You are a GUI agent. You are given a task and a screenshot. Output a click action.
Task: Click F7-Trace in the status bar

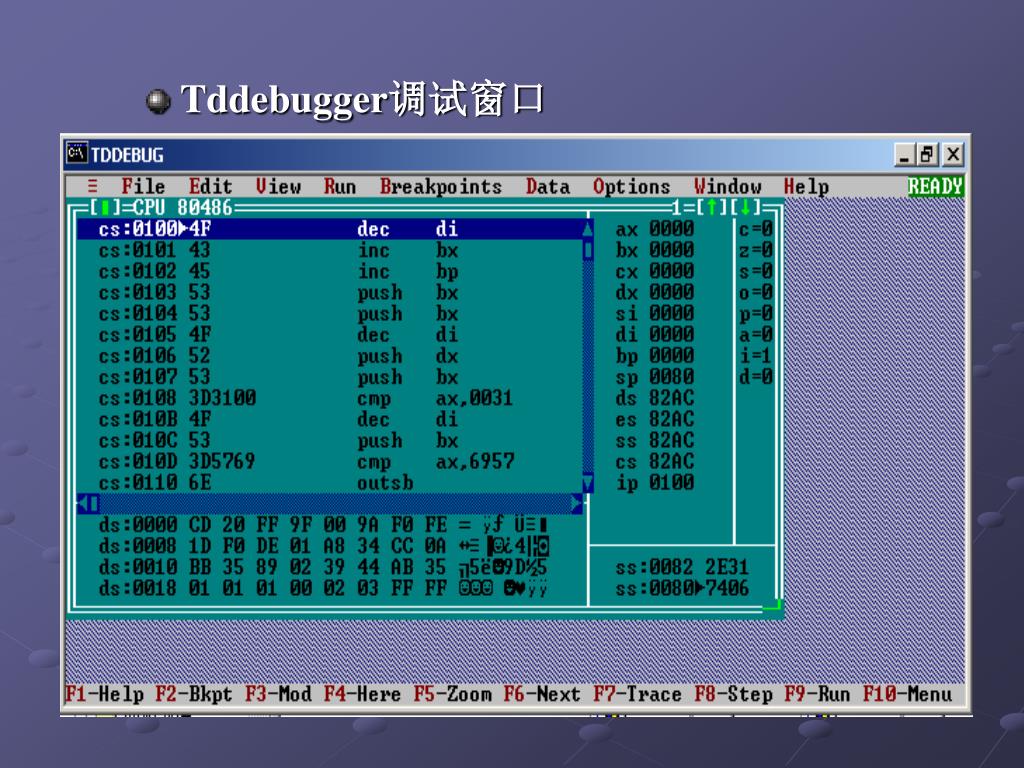tap(637, 694)
